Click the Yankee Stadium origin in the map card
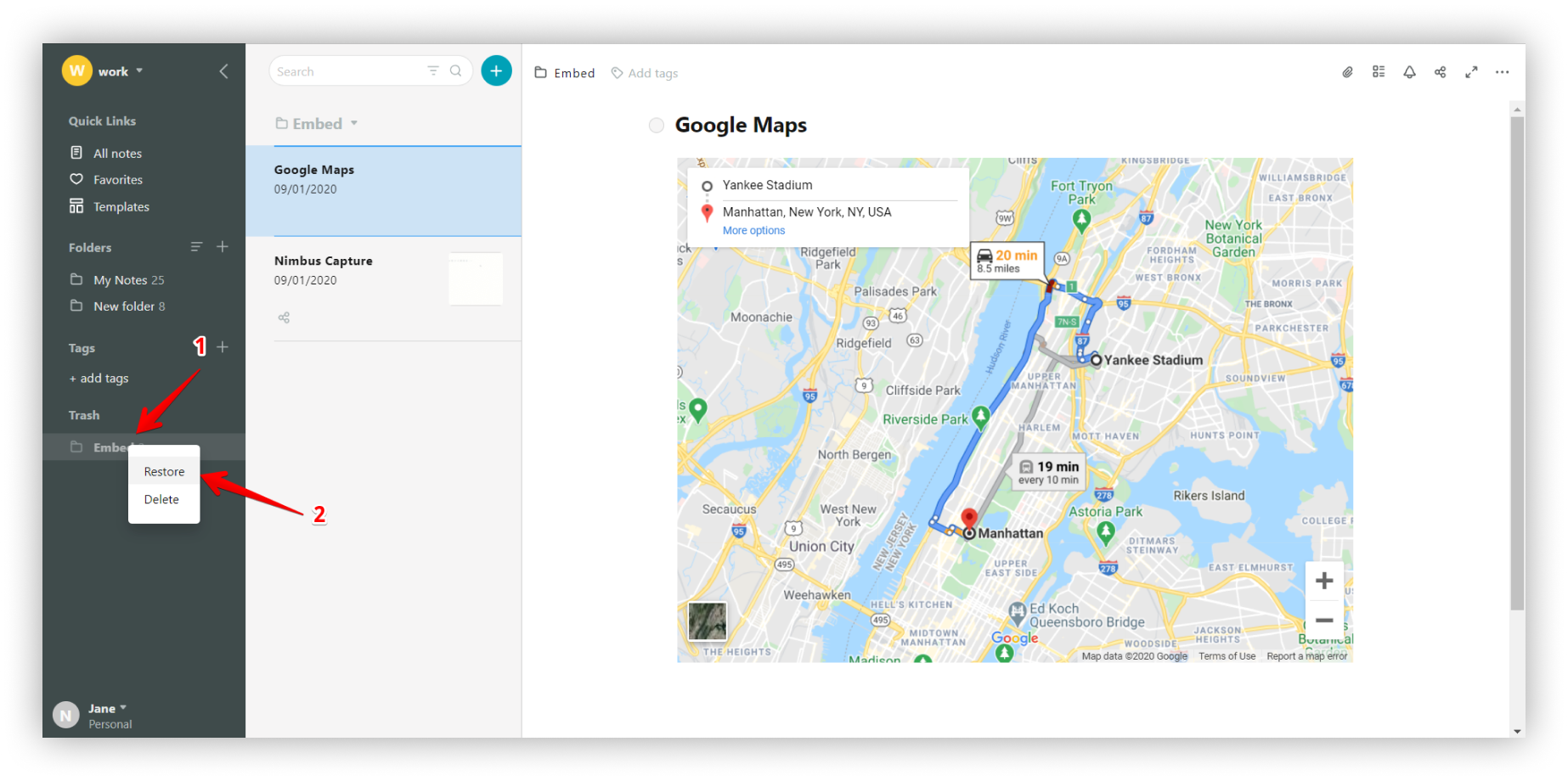Image resolution: width=1568 pixels, height=781 pixels. click(767, 185)
